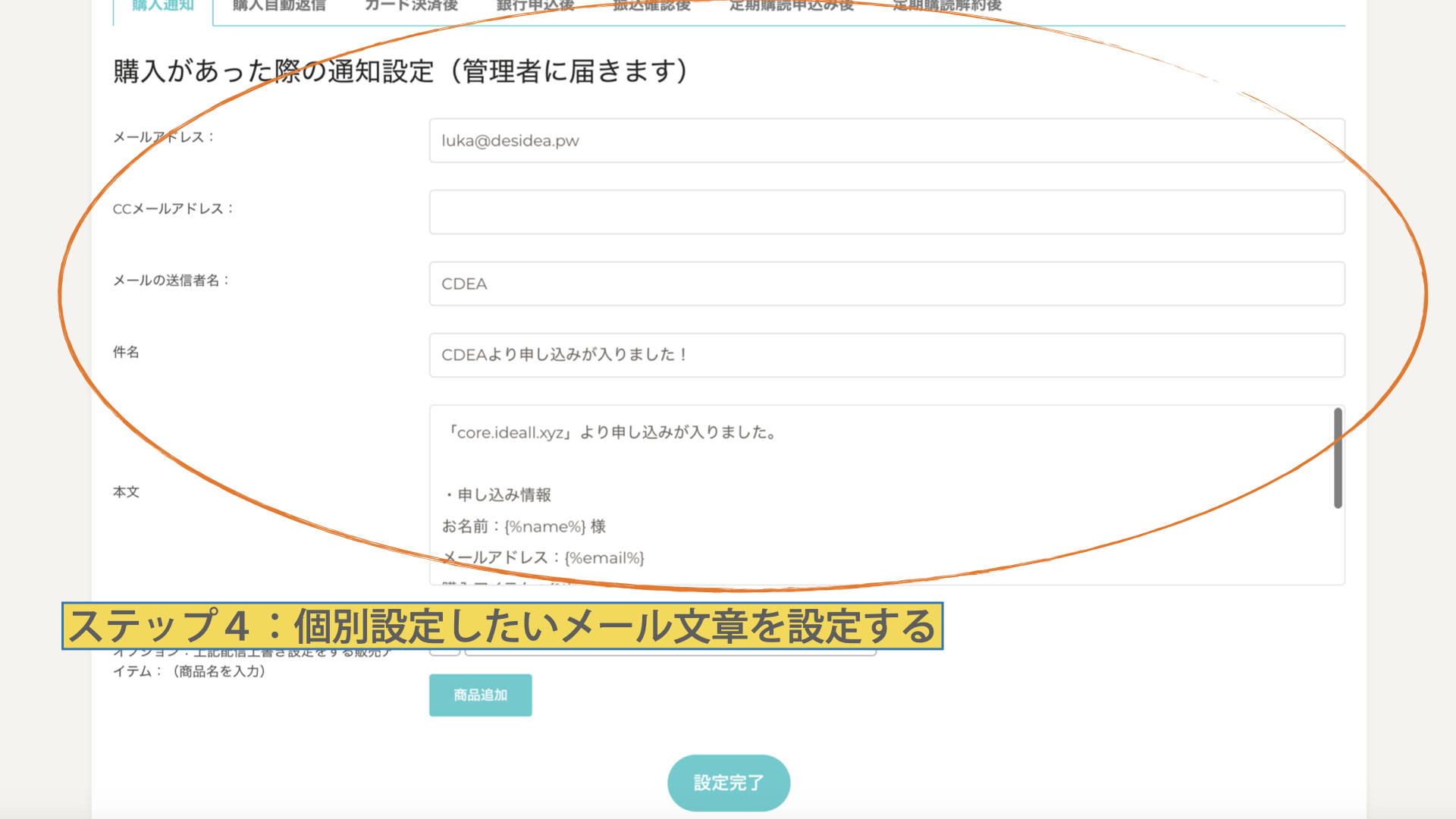This screenshot has height=819, width=1456.
Task: Open the 振込確認後 tab
Action: pyautogui.click(x=651, y=7)
